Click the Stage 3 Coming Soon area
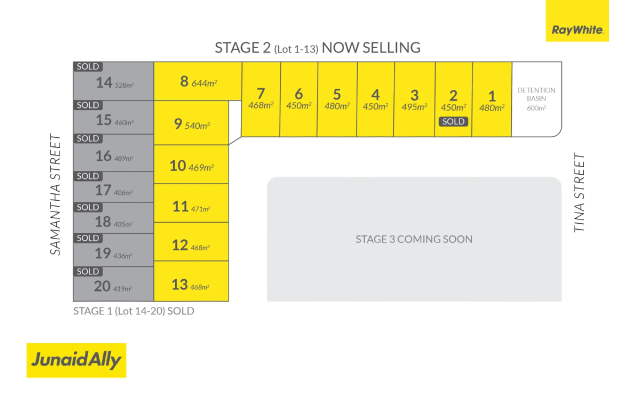This screenshot has height=400, width=636. point(413,239)
